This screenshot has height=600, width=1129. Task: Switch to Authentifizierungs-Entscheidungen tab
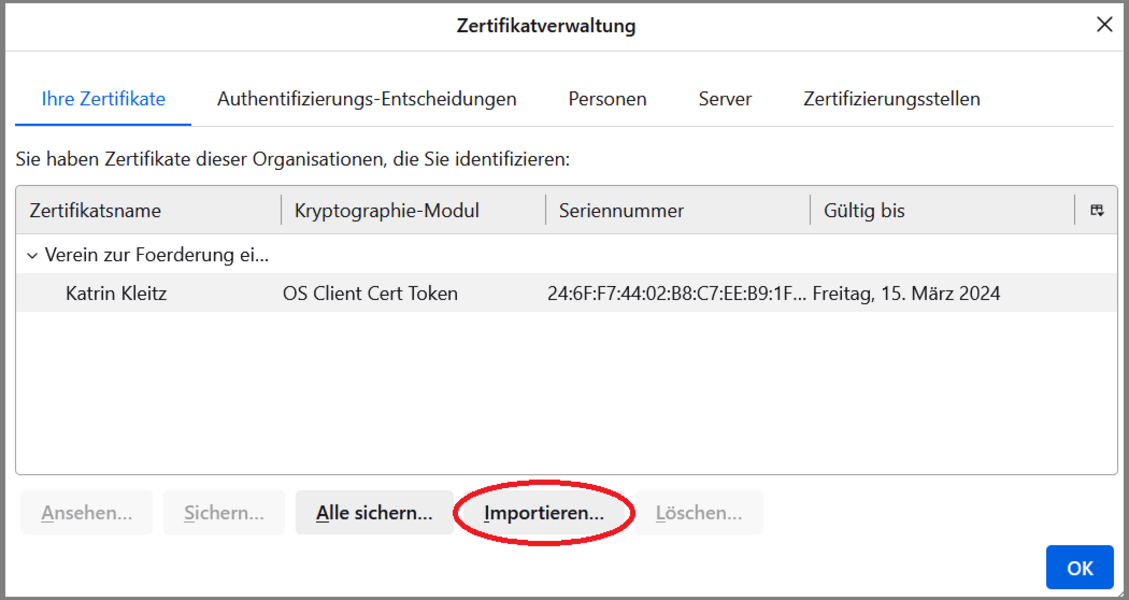(366, 99)
